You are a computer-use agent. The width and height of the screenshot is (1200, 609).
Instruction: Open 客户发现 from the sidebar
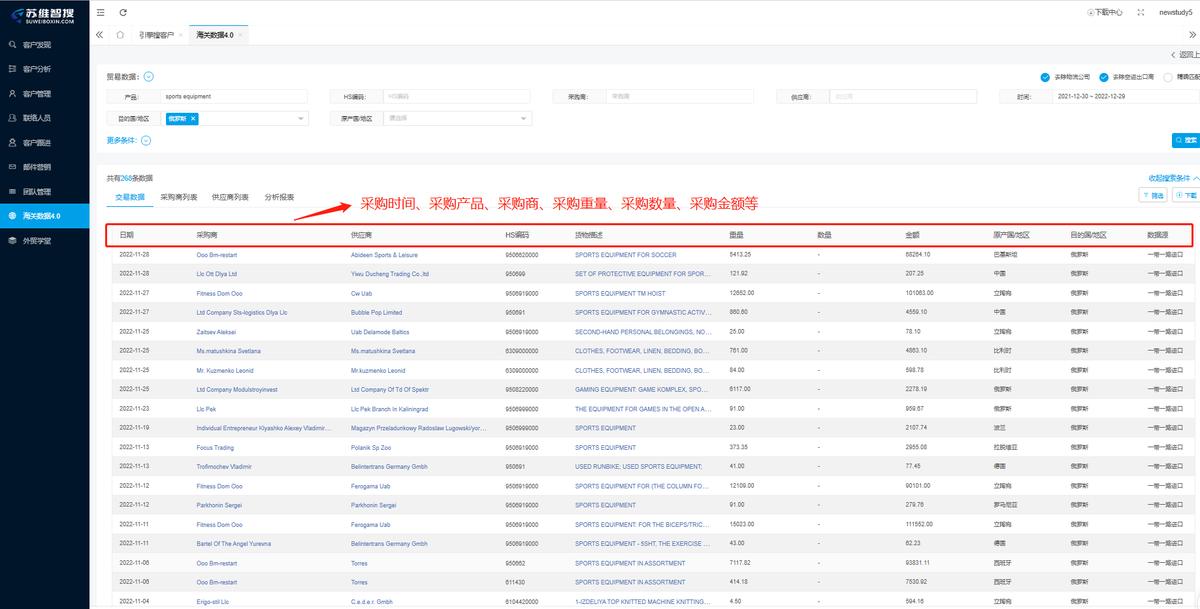point(37,45)
